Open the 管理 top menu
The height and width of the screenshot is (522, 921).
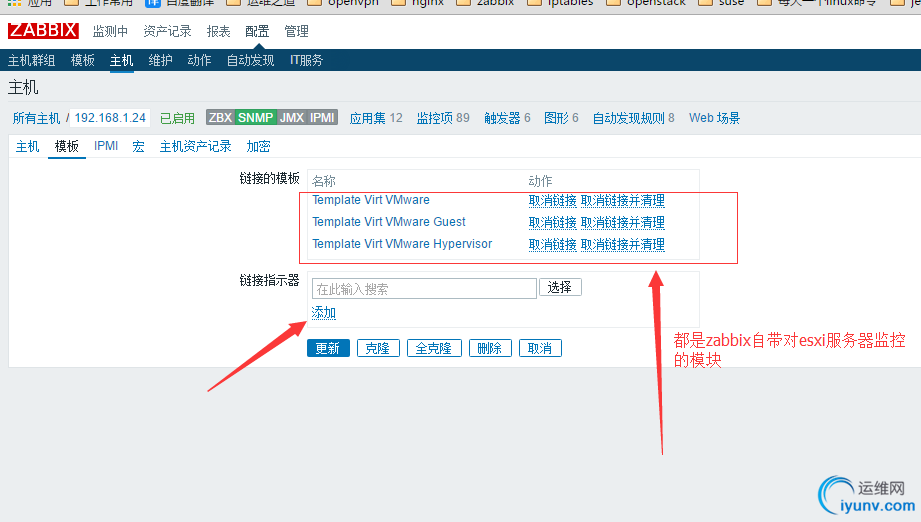(296, 31)
